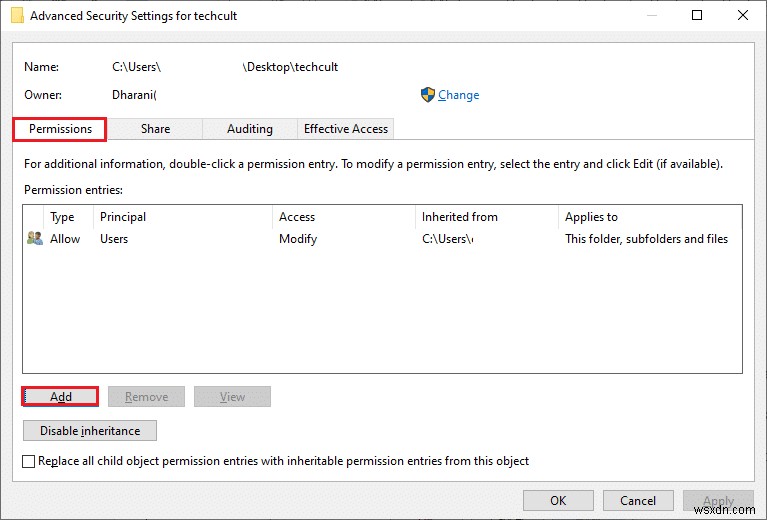This screenshot has height=520, width=767.
Task: Select the Allow cell in entry row
Action: point(65,239)
